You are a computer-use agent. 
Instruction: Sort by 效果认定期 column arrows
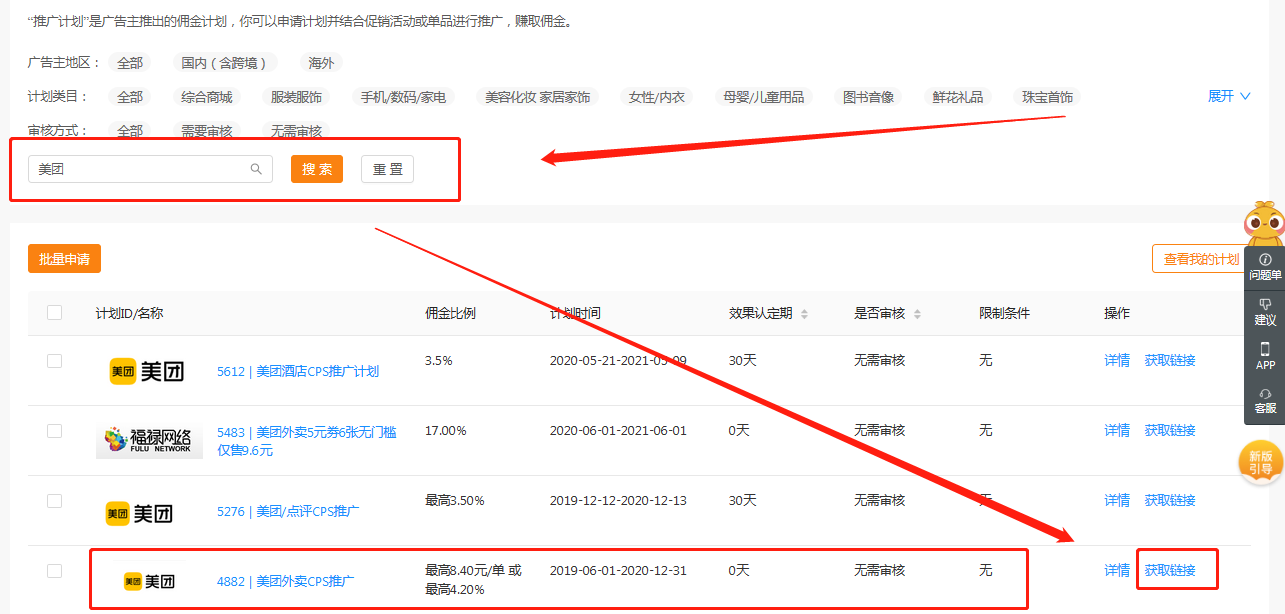pos(805,314)
